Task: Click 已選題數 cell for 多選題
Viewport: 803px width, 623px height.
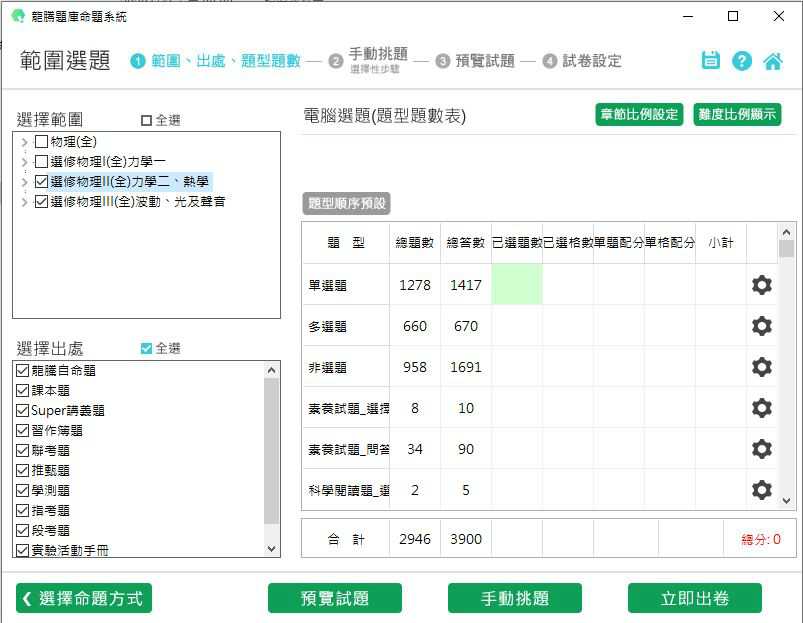Action: point(517,326)
